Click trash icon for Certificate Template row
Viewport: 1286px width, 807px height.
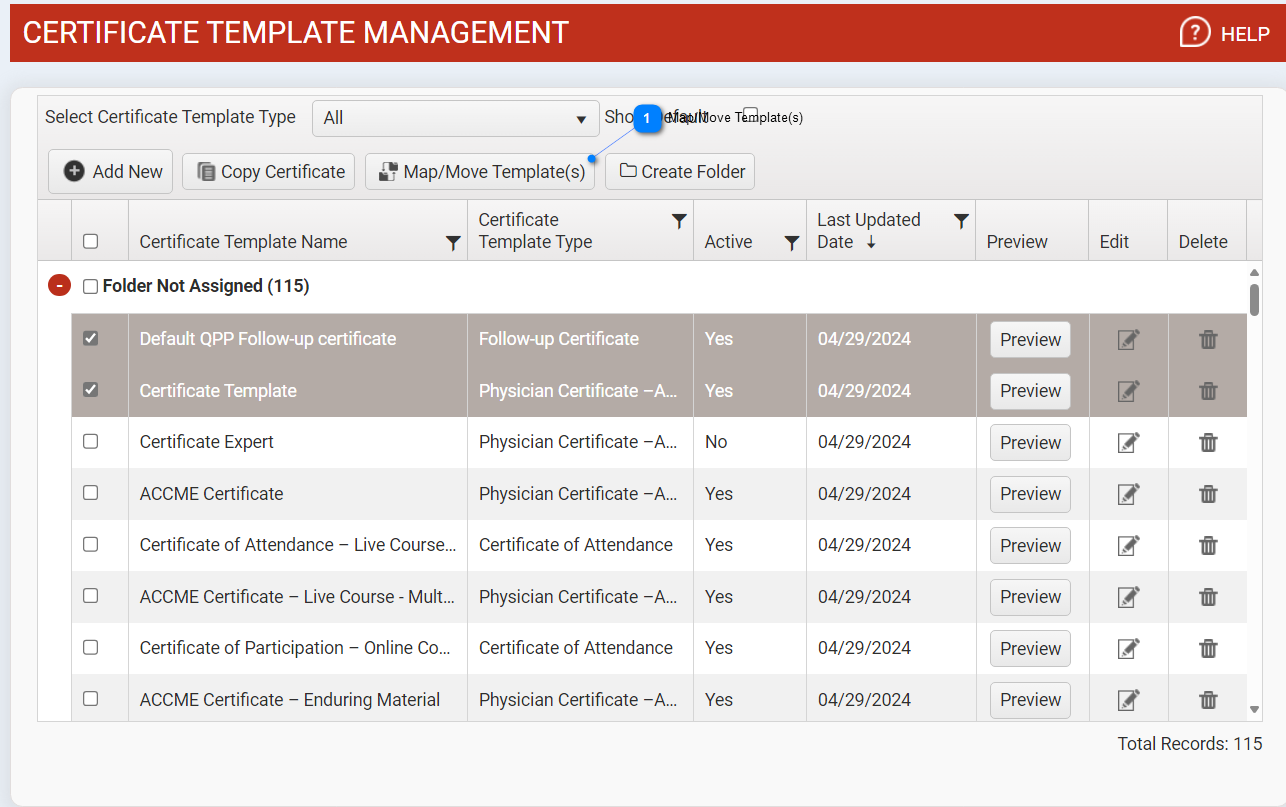click(x=1208, y=391)
